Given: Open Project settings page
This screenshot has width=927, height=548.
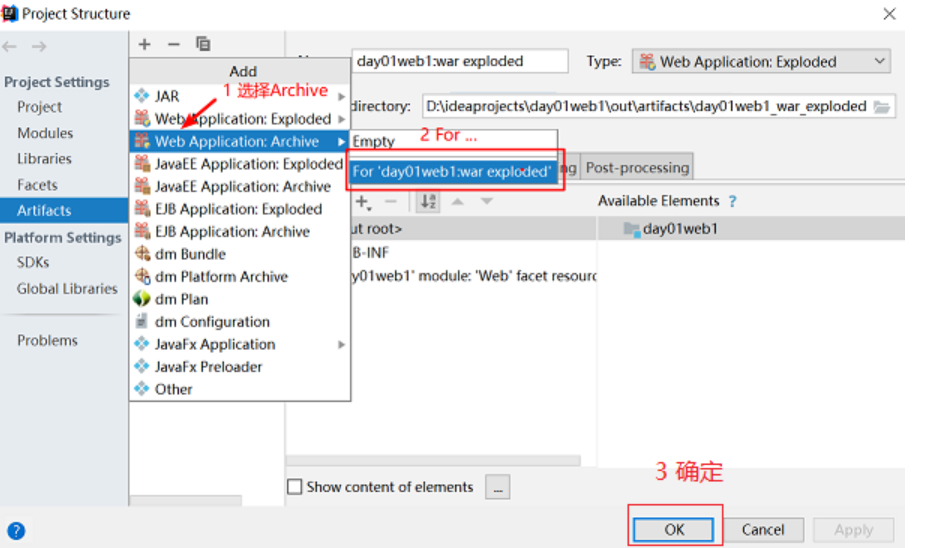Looking at the screenshot, I should [x=39, y=107].
